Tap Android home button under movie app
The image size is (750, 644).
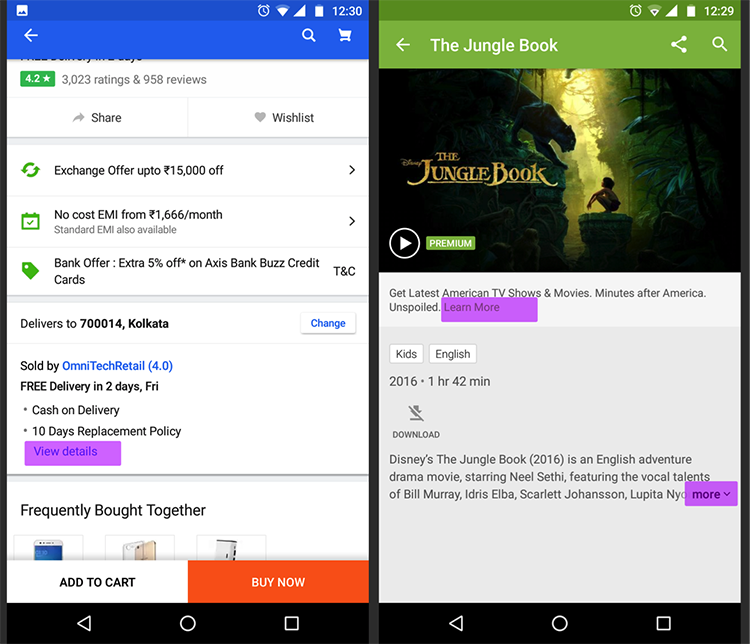pyautogui.click(x=560, y=623)
